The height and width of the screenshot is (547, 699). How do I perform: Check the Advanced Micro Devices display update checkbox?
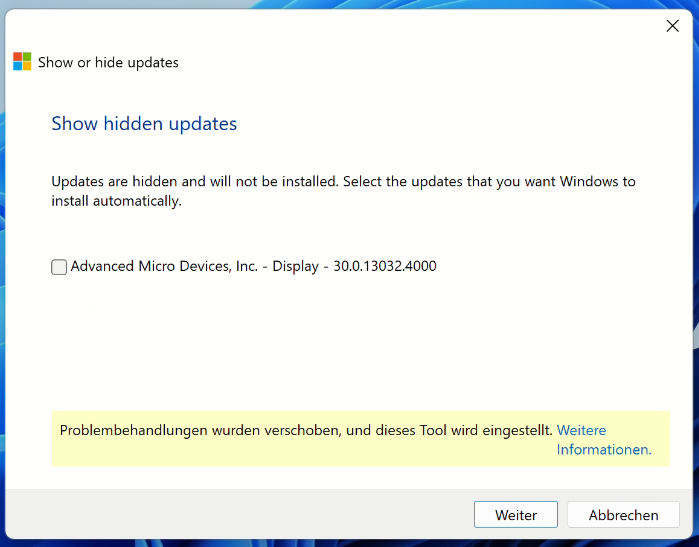[x=59, y=267]
